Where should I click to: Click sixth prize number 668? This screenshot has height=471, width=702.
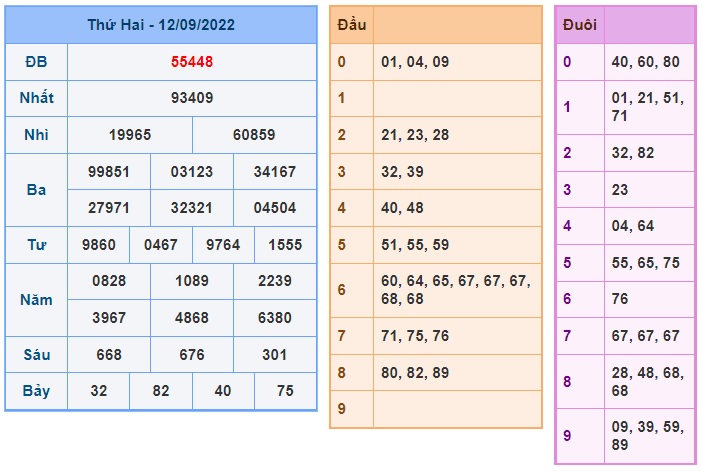tap(109, 355)
